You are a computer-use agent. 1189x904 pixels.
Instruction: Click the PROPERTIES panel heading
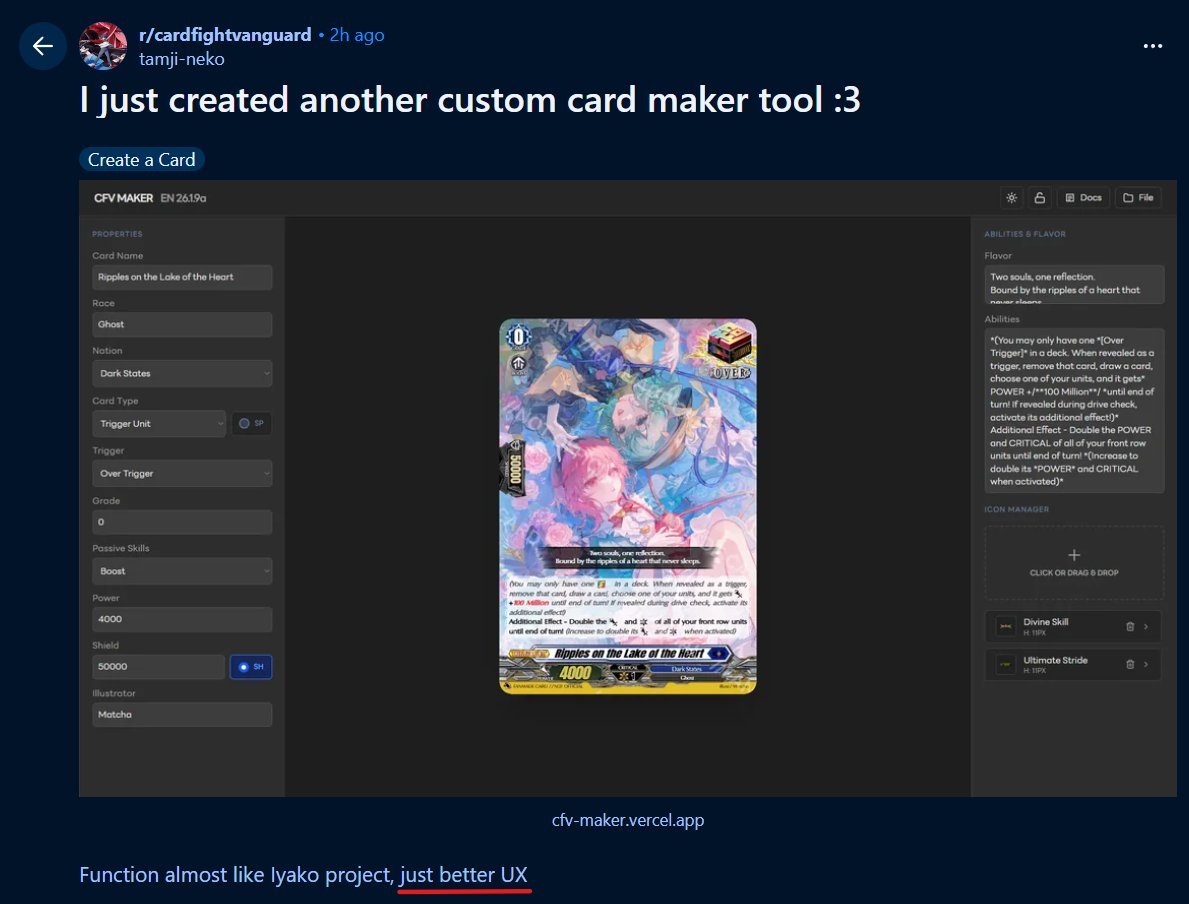coord(118,234)
